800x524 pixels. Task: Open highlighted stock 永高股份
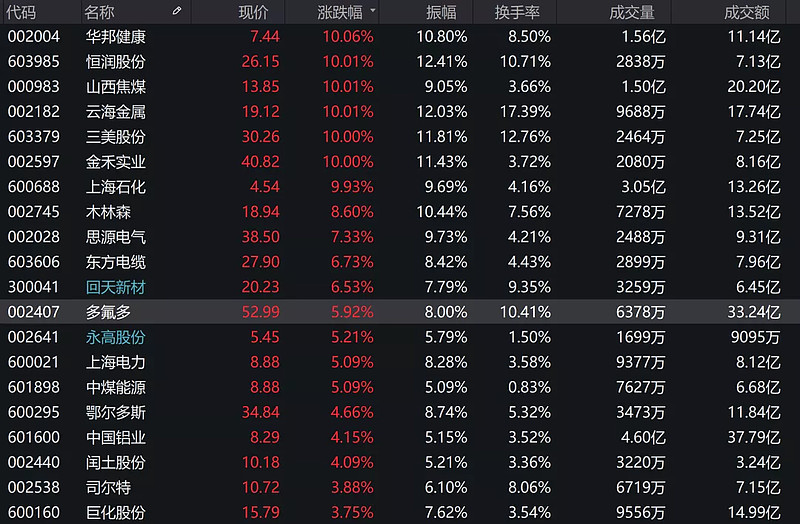click(115, 337)
